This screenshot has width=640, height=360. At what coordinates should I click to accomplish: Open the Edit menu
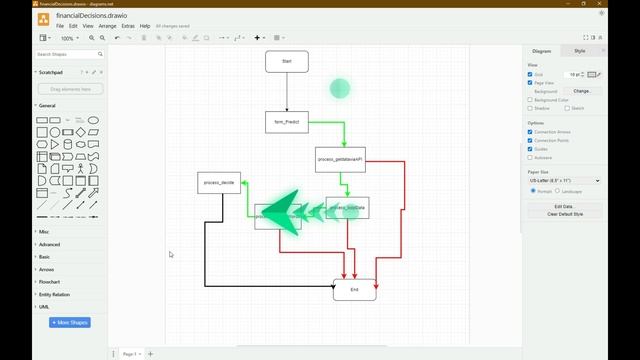click(x=73, y=26)
